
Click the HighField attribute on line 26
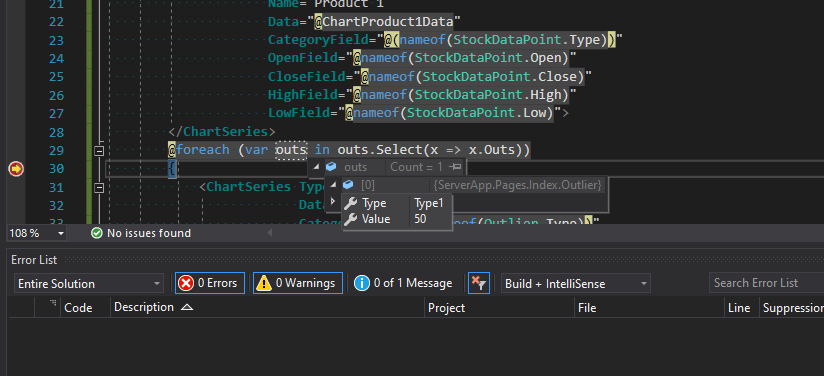(x=303, y=95)
